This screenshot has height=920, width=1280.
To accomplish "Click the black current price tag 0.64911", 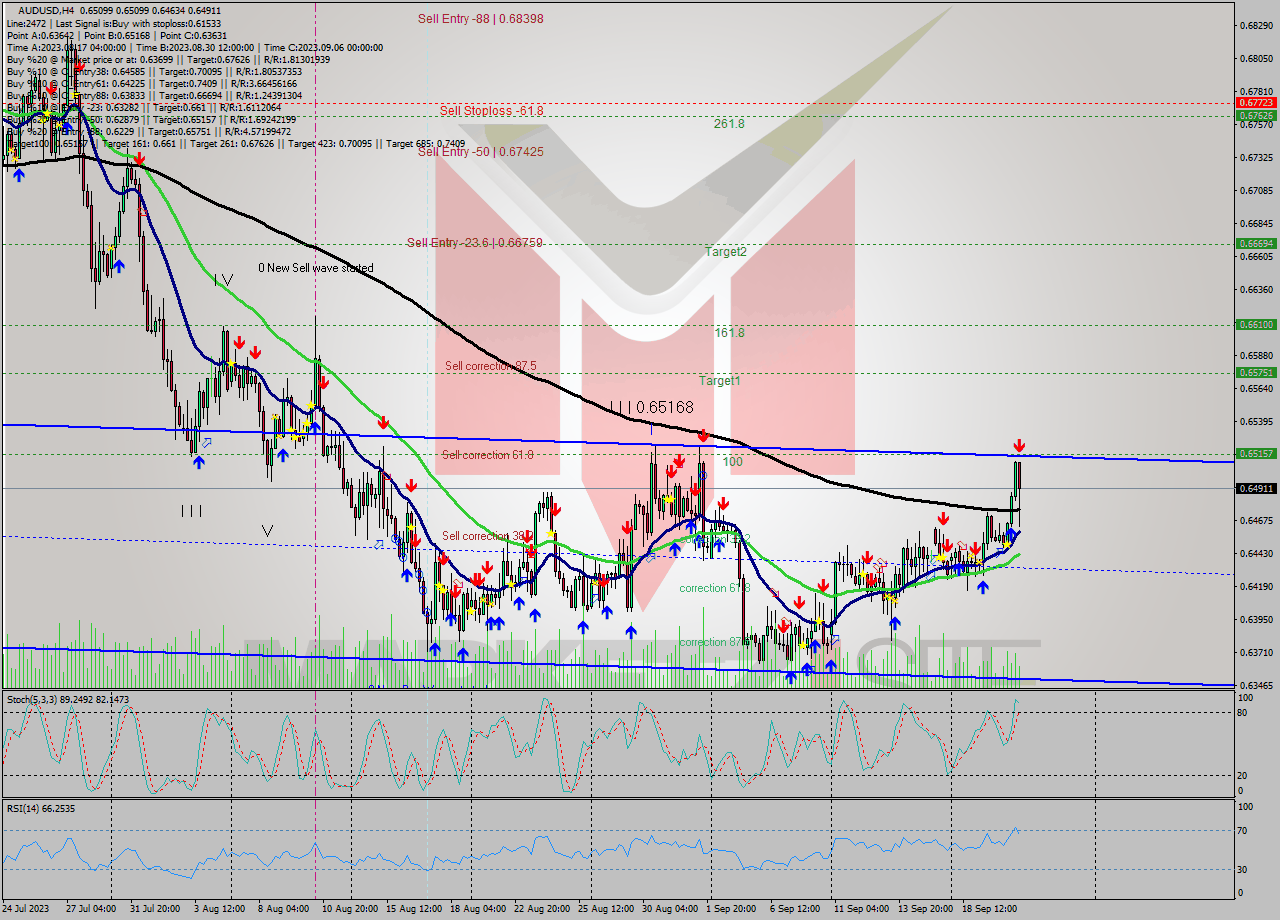I will (x=1255, y=489).
